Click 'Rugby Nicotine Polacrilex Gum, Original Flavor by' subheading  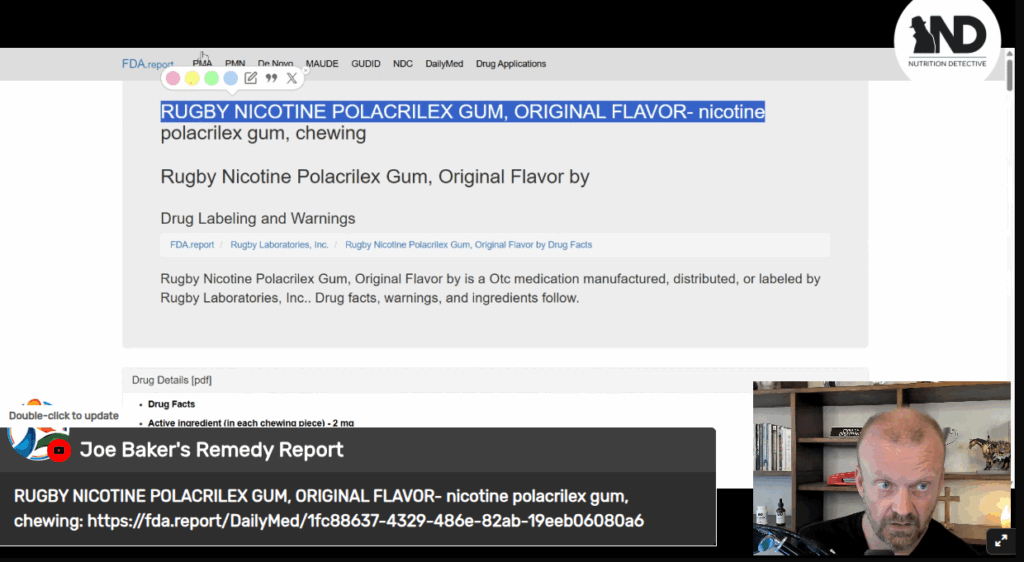coord(375,176)
